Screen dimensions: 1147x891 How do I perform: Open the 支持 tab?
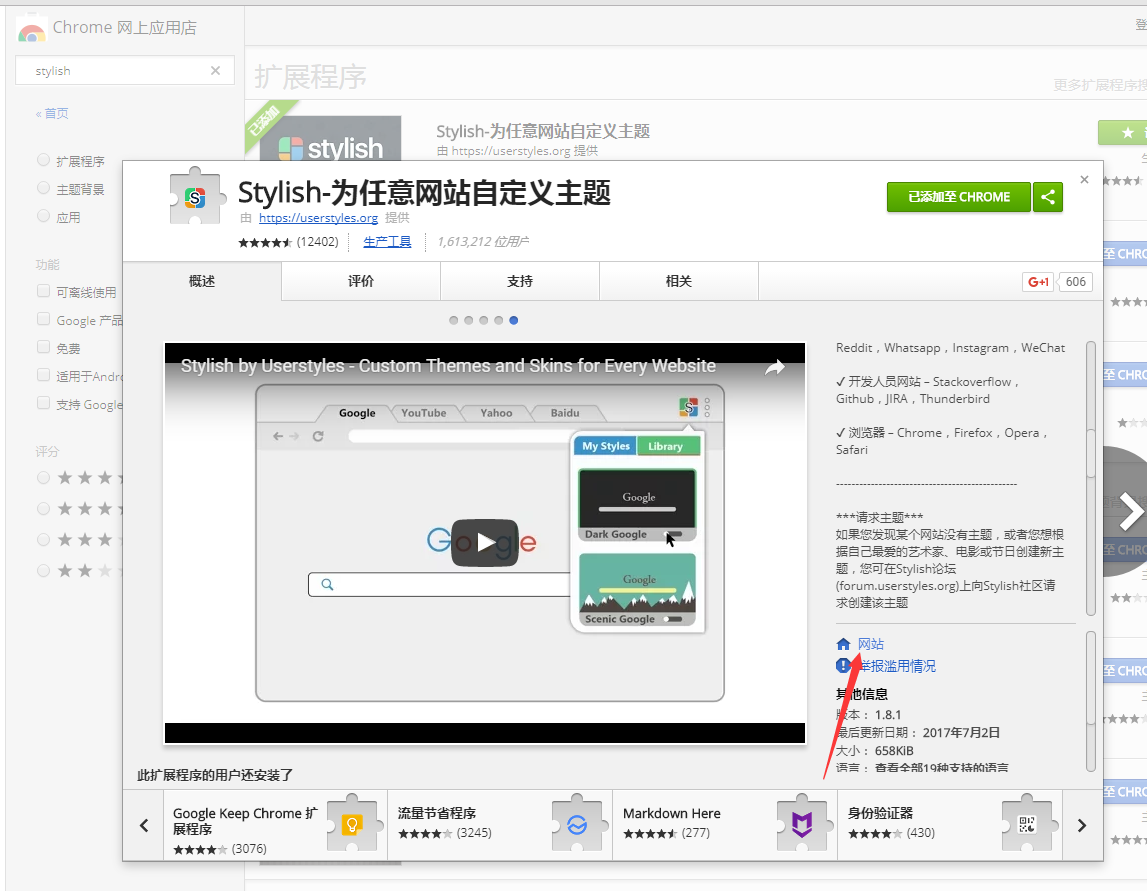(x=520, y=281)
